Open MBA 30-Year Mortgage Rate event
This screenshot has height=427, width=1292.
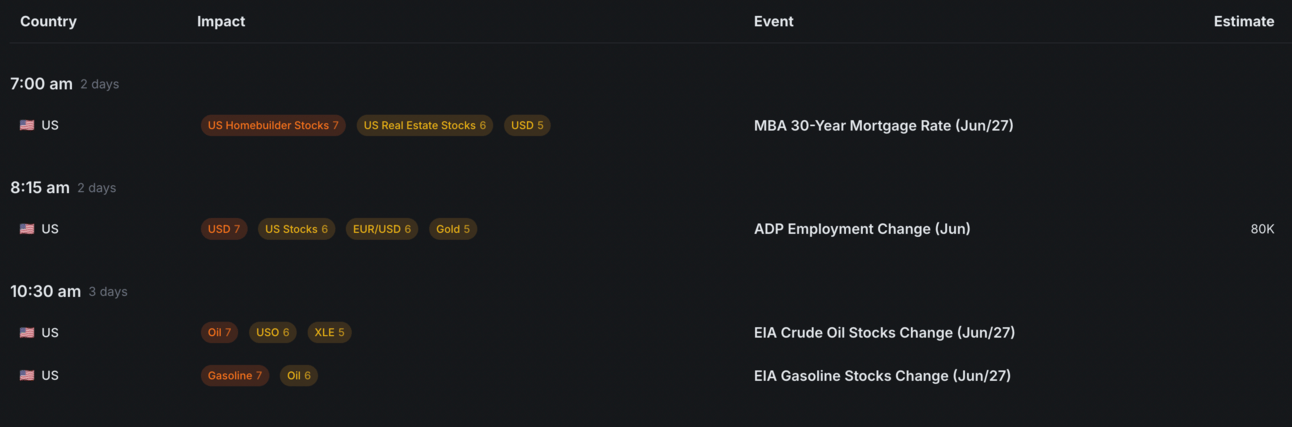tap(883, 126)
